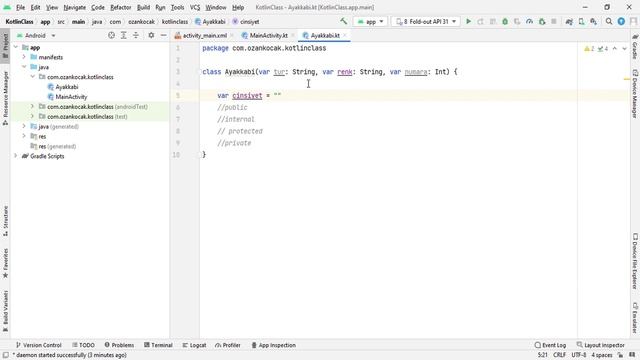Click the blue update notification icon
The width and height of the screenshot is (640, 360).
[621, 21]
